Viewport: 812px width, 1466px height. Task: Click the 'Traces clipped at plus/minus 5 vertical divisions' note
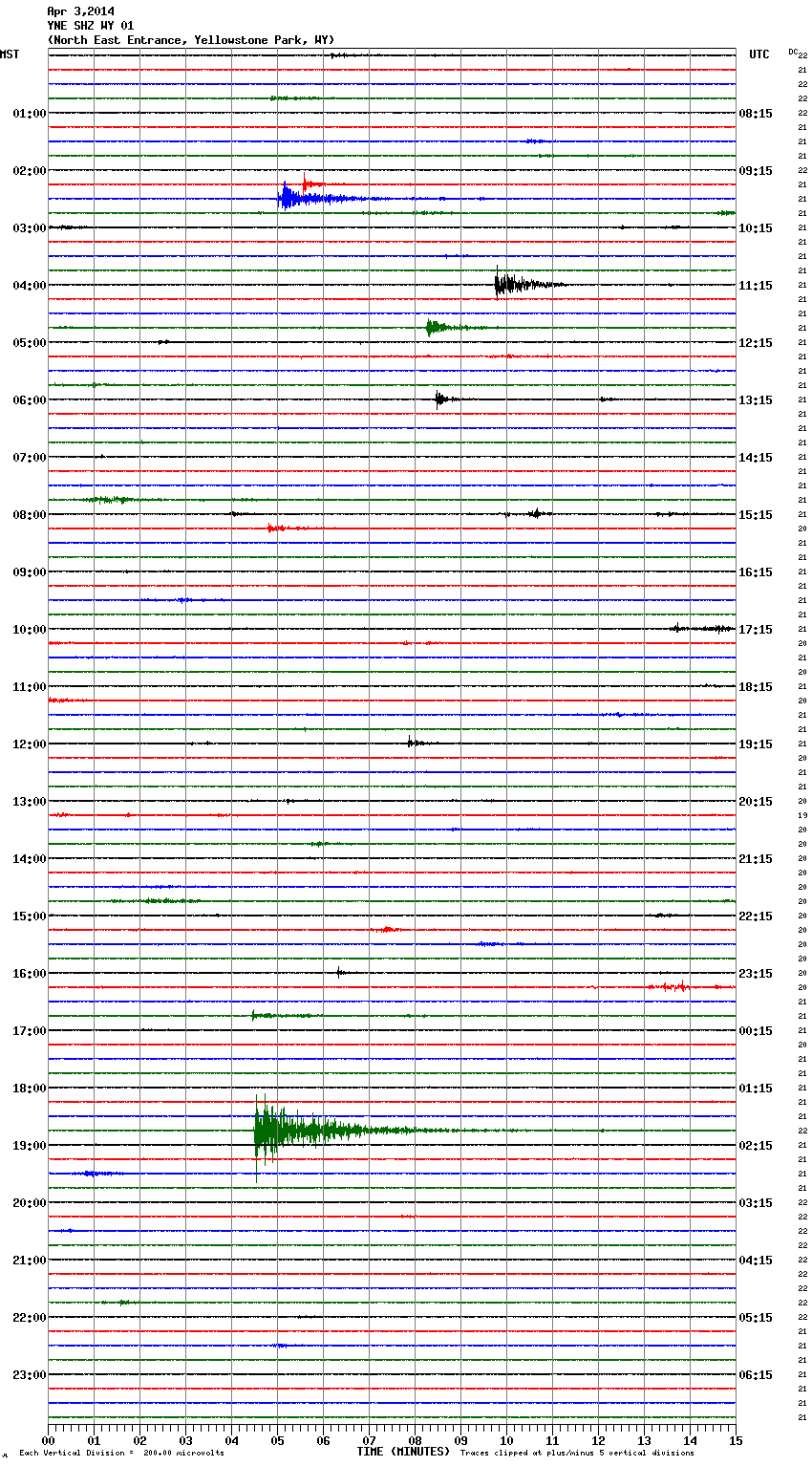[x=577, y=1454]
